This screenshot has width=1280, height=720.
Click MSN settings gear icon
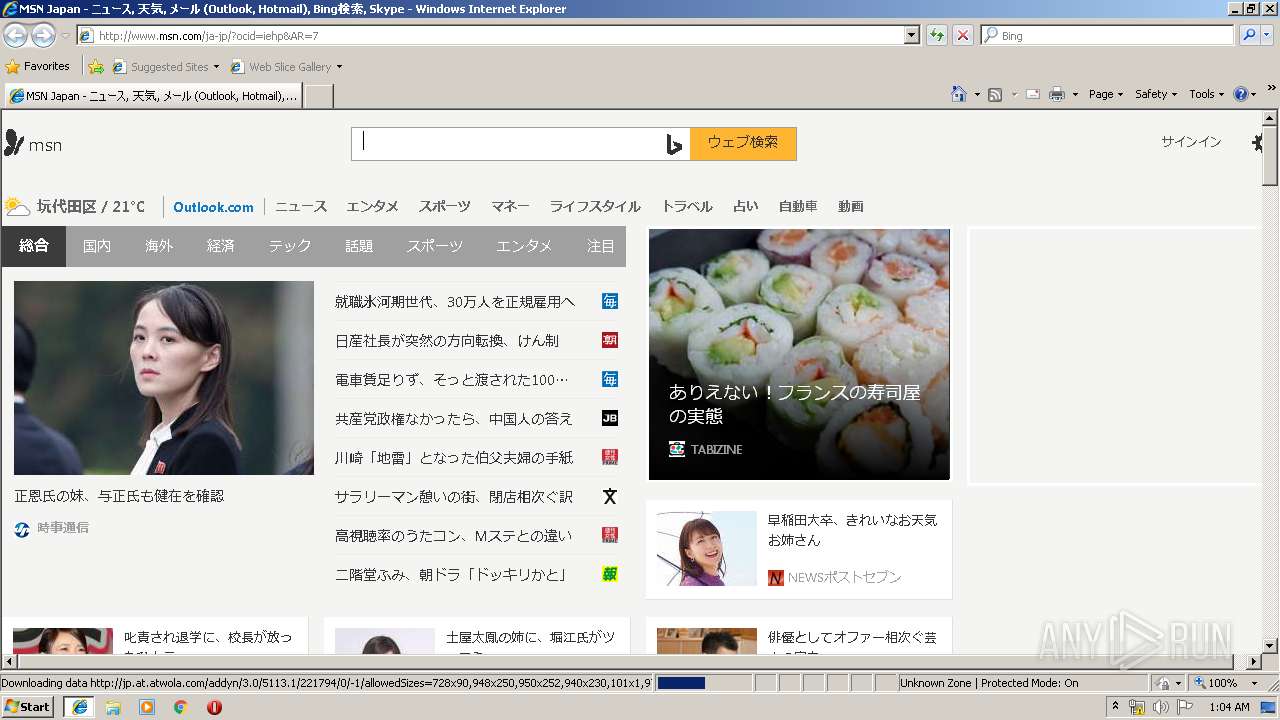coord(1257,143)
